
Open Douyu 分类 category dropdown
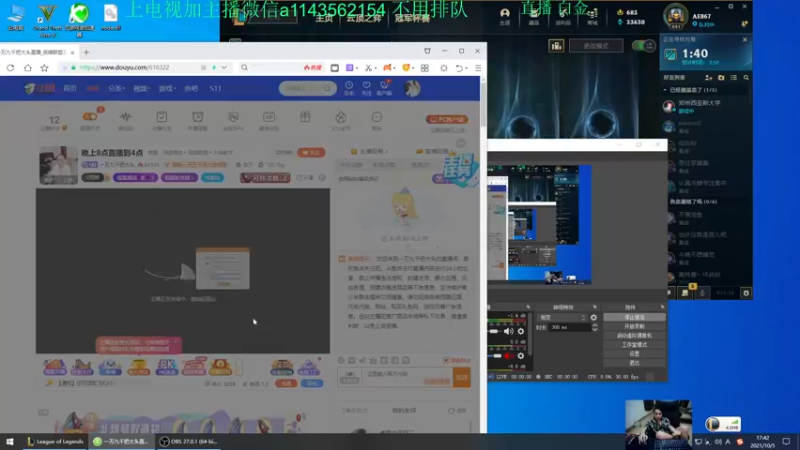coord(116,88)
